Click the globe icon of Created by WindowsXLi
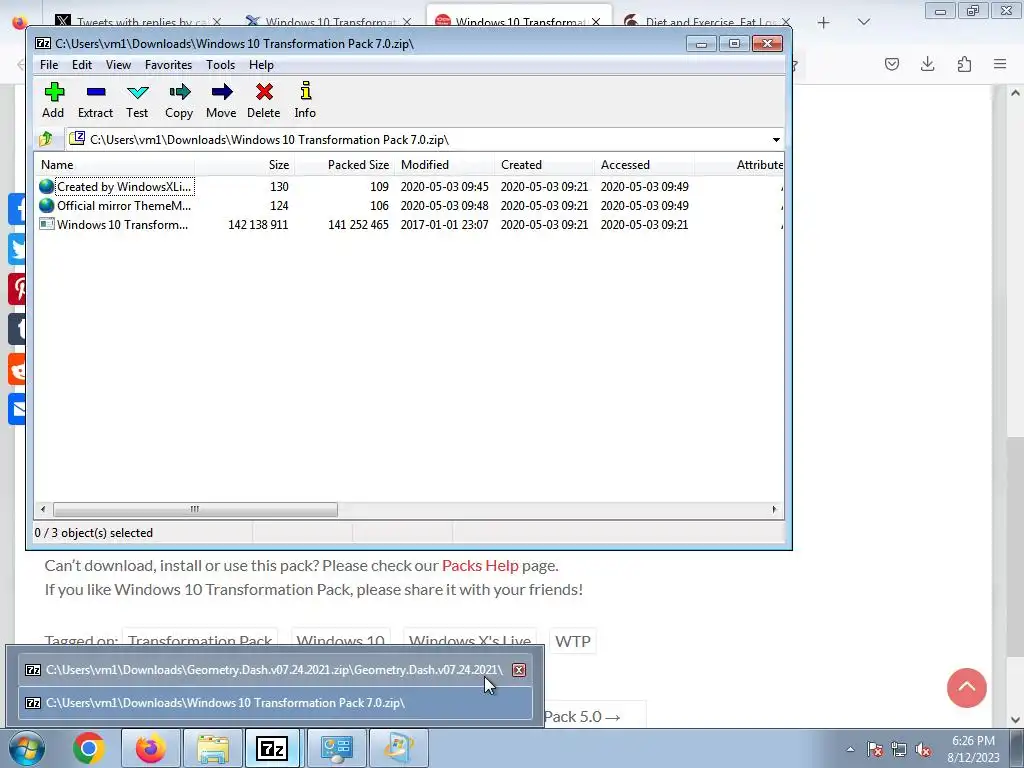This screenshot has width=1024, height=768. click(46, 186)
